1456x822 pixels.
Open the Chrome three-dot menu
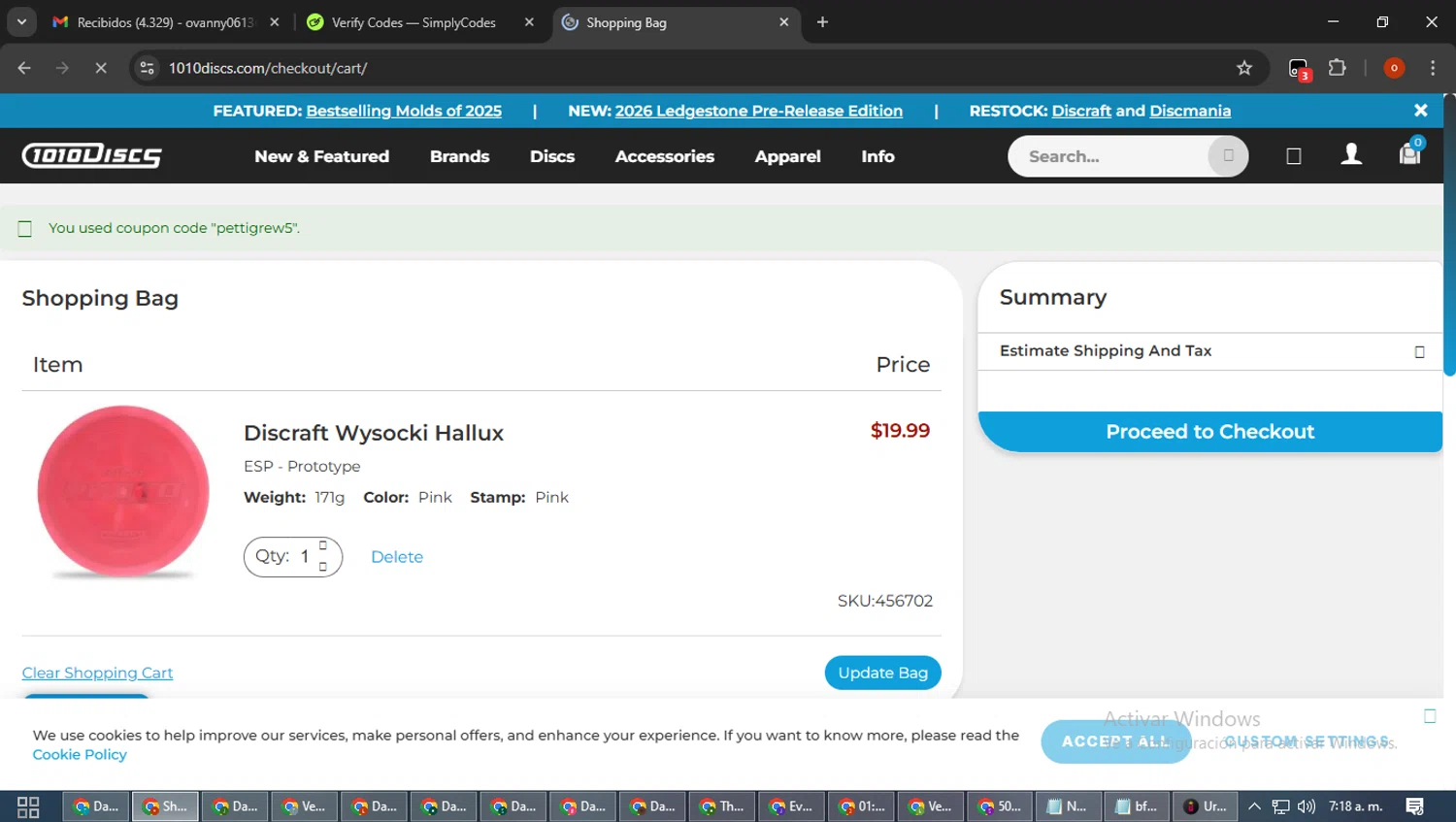click(1433, 68)
